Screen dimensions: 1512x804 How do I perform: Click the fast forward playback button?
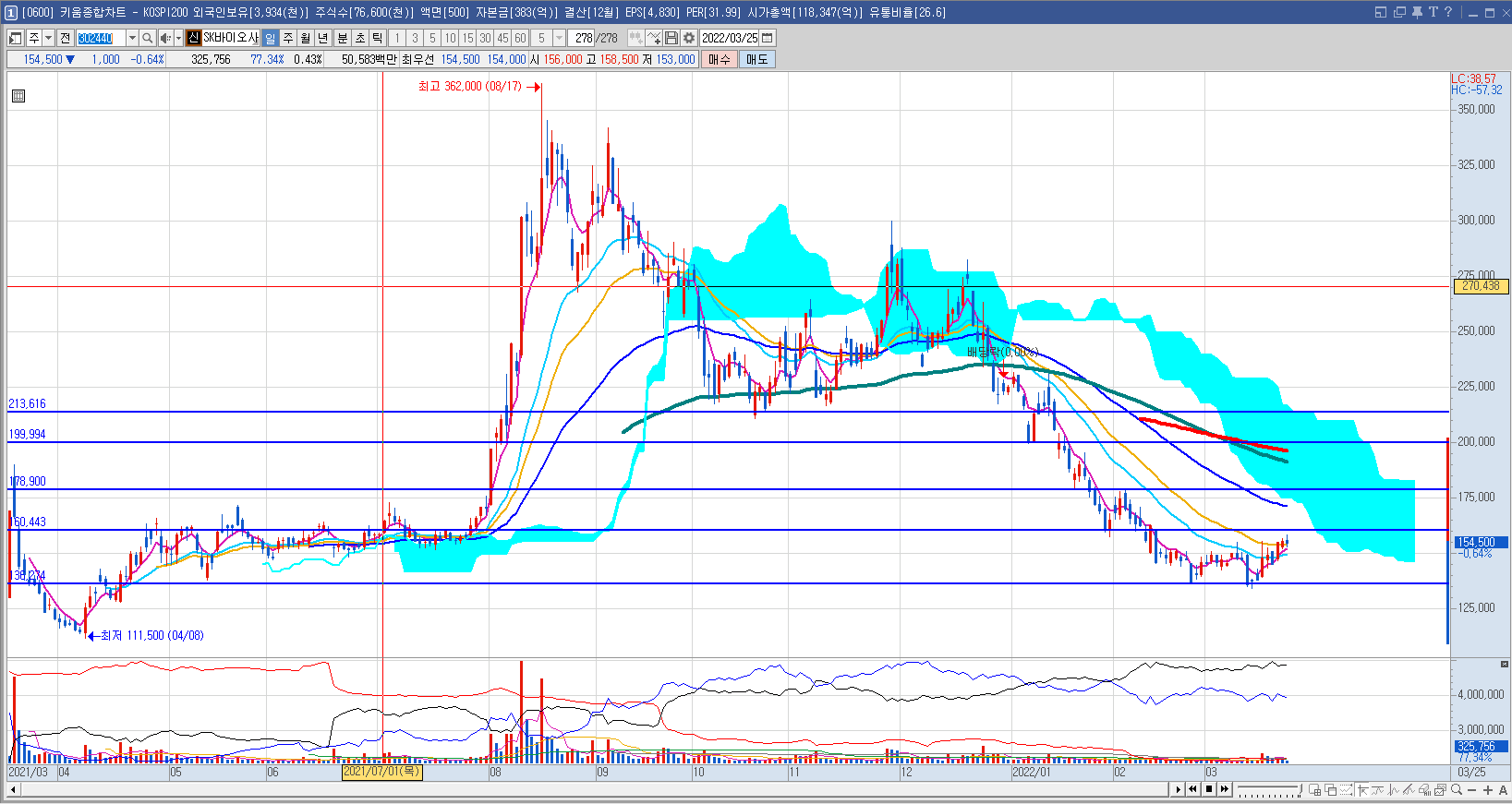click(x=1225, y=789)
